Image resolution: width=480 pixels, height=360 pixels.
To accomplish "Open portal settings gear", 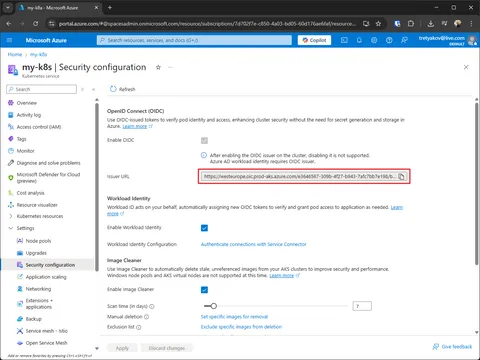I will click(x=374, y=40).
